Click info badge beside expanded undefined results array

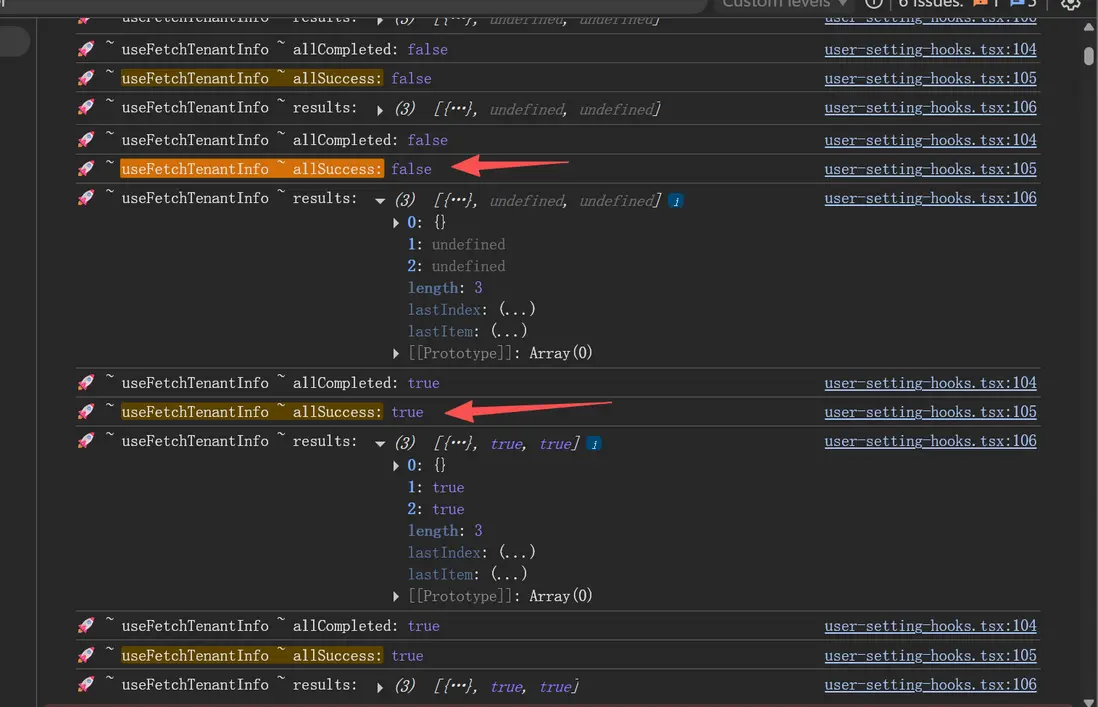[676, 201]
